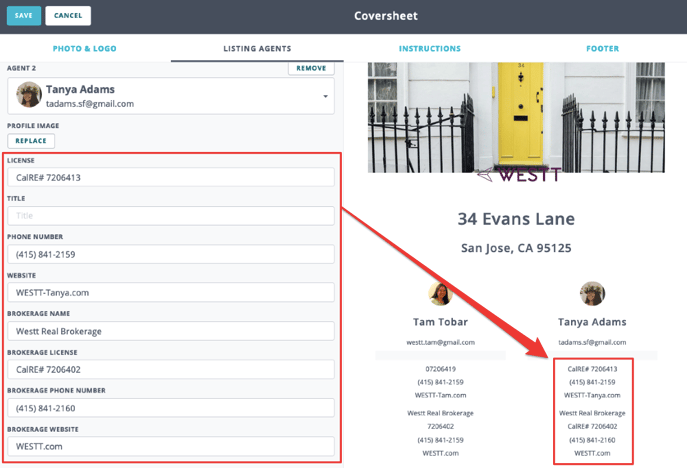This screenshot has width=687, height=468.
Task: Focus the empty Title field
Action: click(170, 215)
